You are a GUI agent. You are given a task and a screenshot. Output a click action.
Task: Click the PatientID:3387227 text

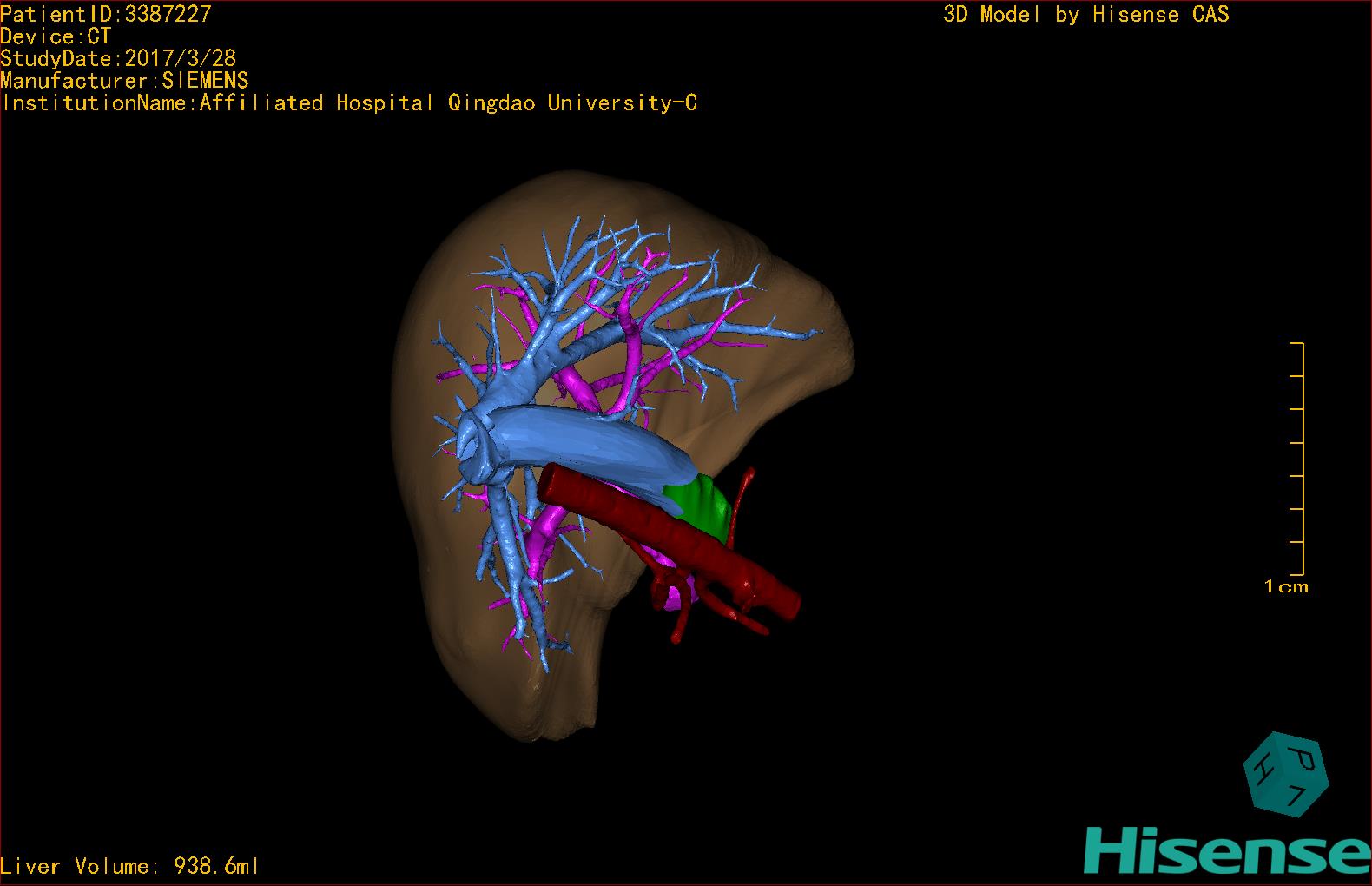(x=106, y=14)
